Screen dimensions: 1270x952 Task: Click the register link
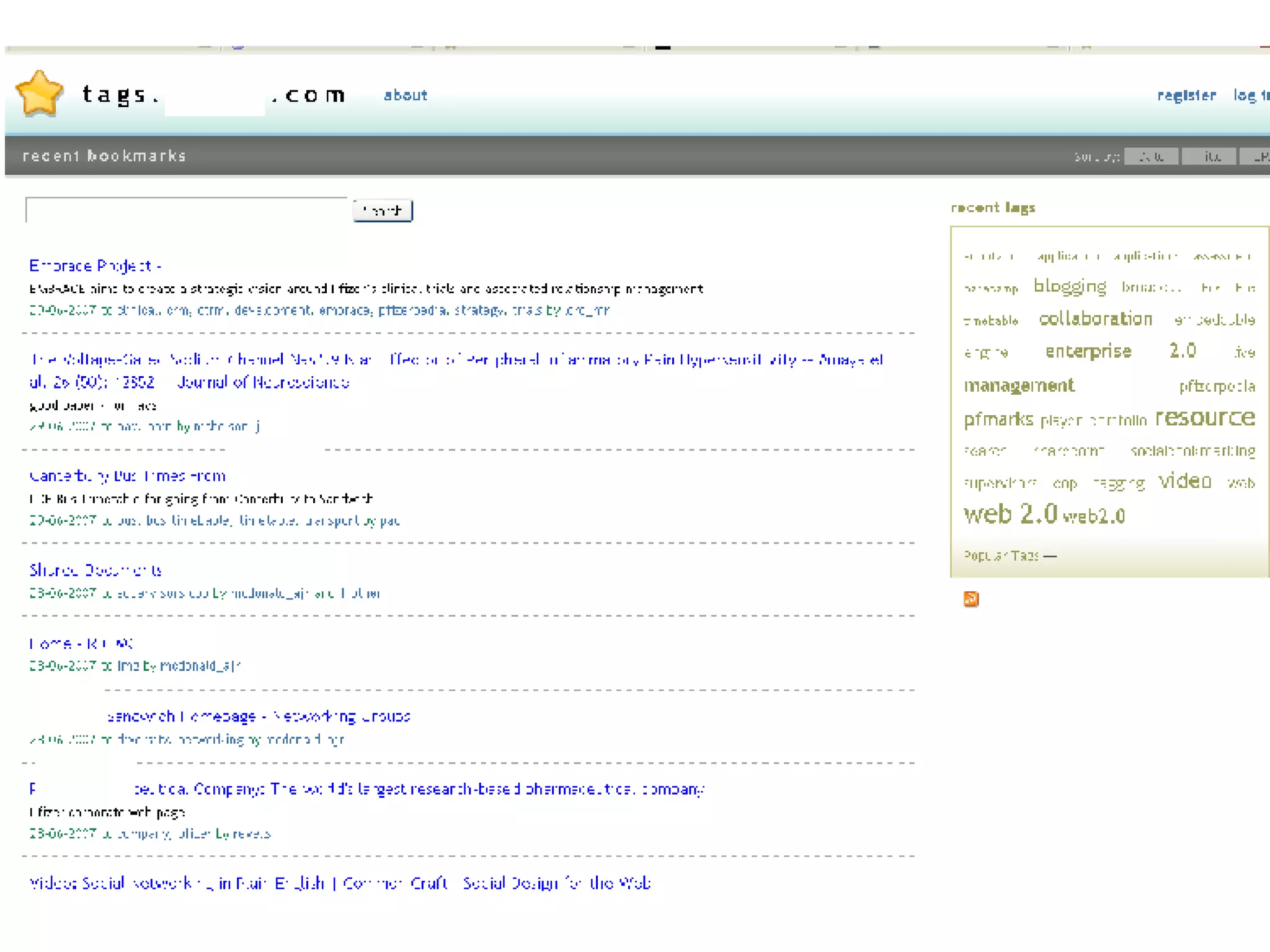(x=1186, y=95)
